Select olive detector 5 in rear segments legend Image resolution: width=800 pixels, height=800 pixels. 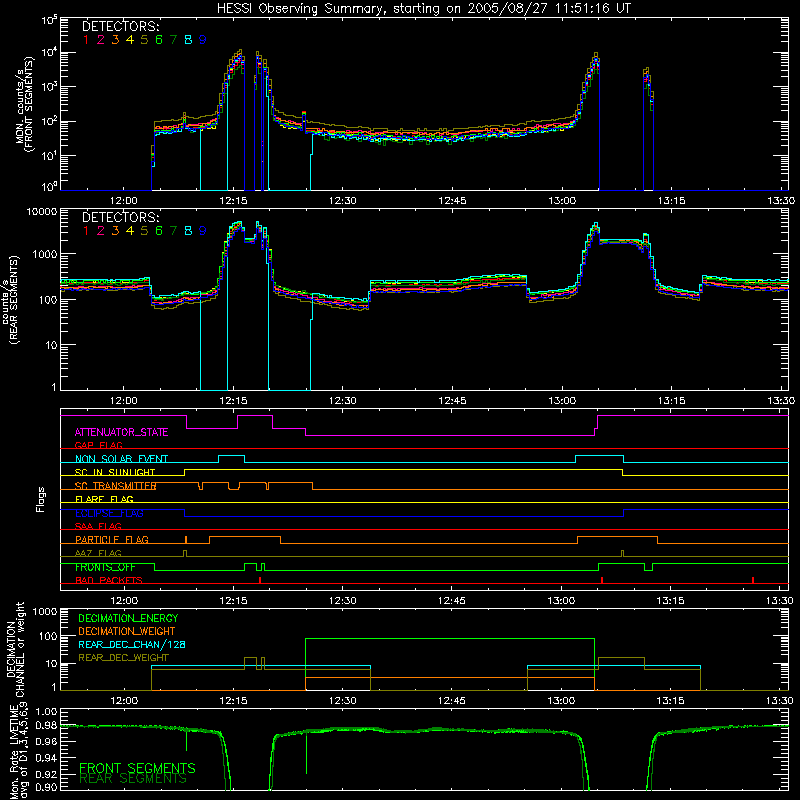pyautogui.click(x=144, y=231)
